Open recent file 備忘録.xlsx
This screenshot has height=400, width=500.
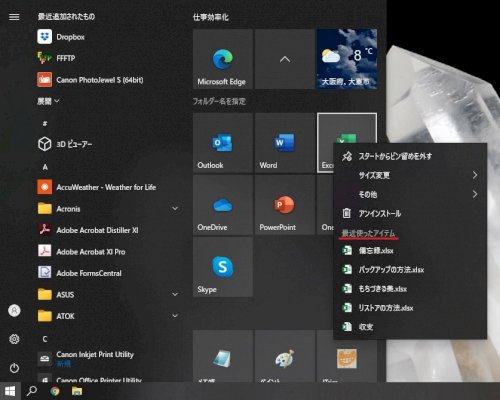410,250
